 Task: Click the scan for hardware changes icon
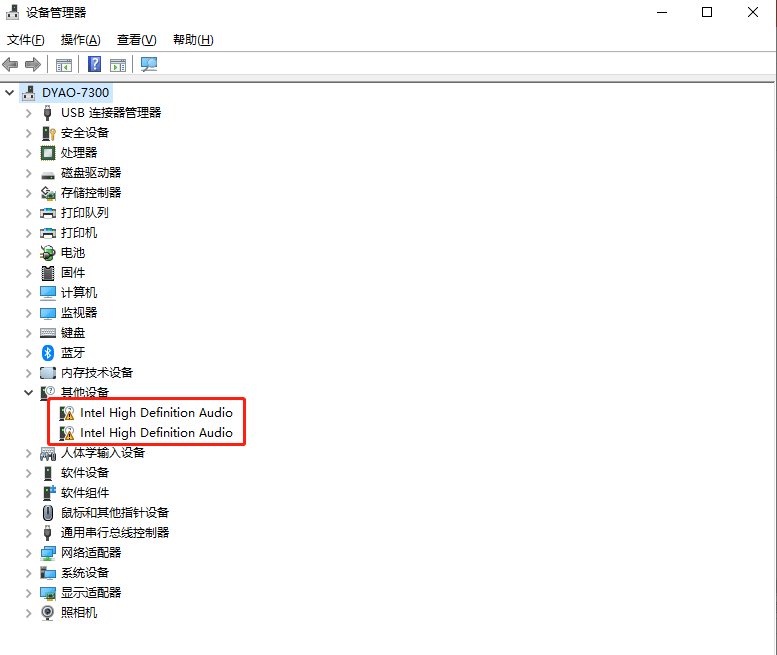[x=149, y=64]
